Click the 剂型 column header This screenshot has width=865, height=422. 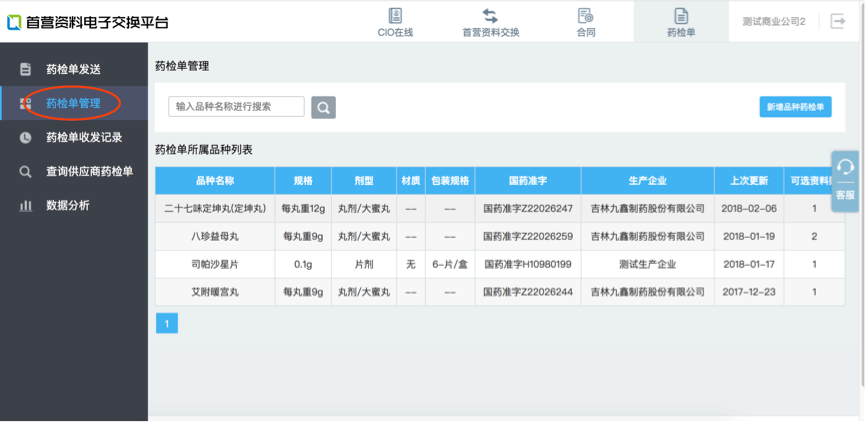[x=364, y=181]
